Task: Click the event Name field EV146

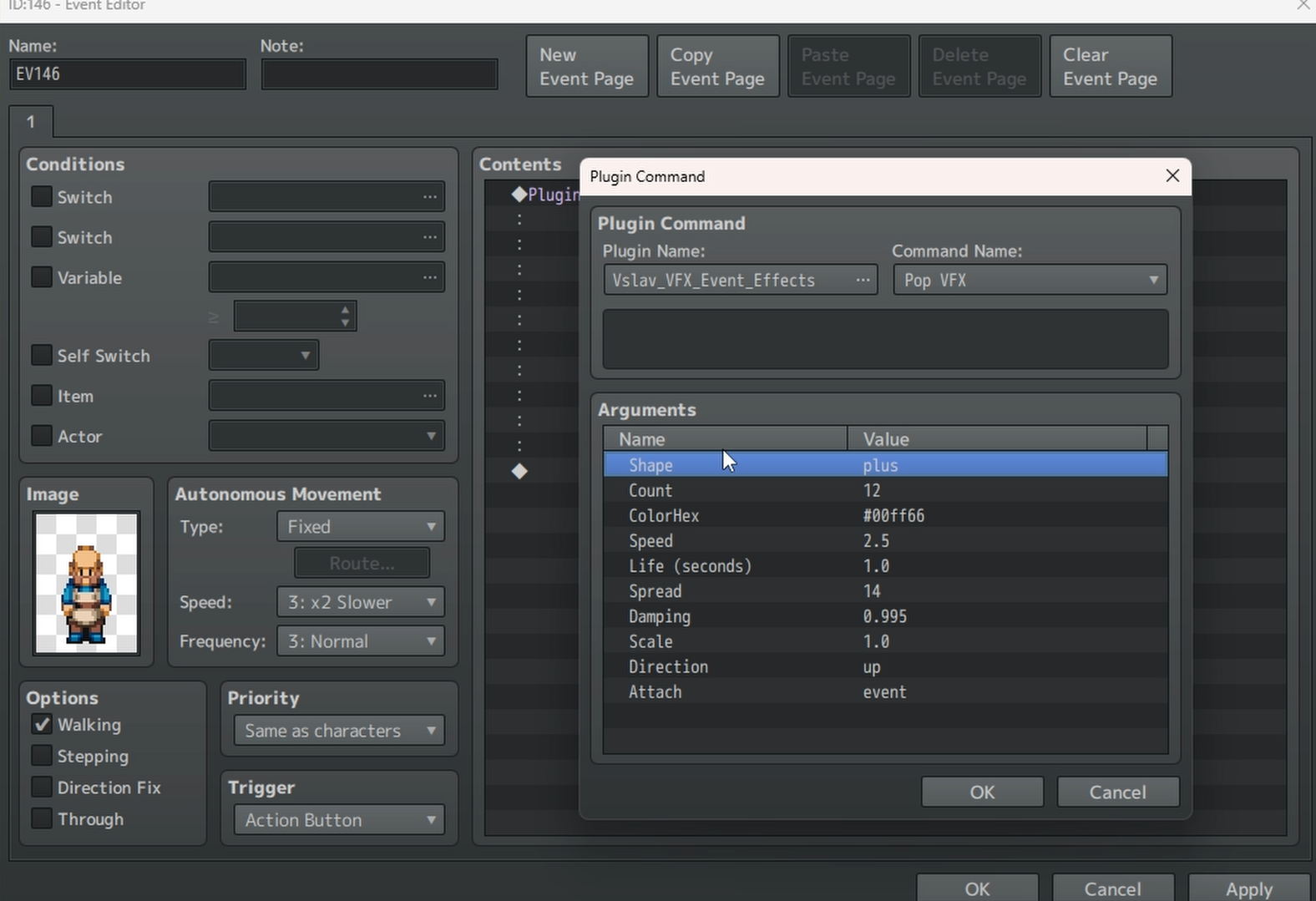Action: (128, 73)
